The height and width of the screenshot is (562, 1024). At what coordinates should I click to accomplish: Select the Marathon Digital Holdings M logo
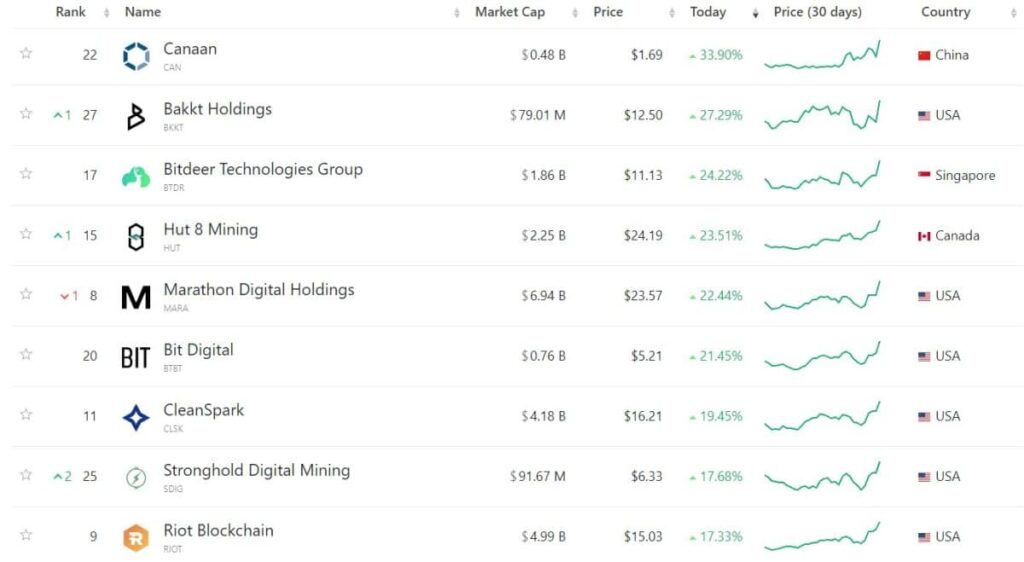136,297
